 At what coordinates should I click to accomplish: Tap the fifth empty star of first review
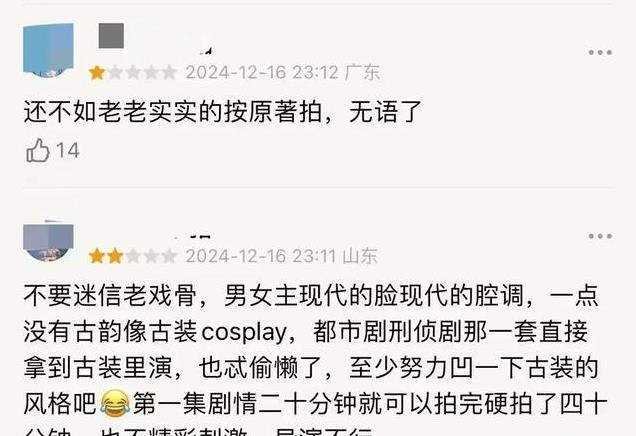(x=169, y=73)
